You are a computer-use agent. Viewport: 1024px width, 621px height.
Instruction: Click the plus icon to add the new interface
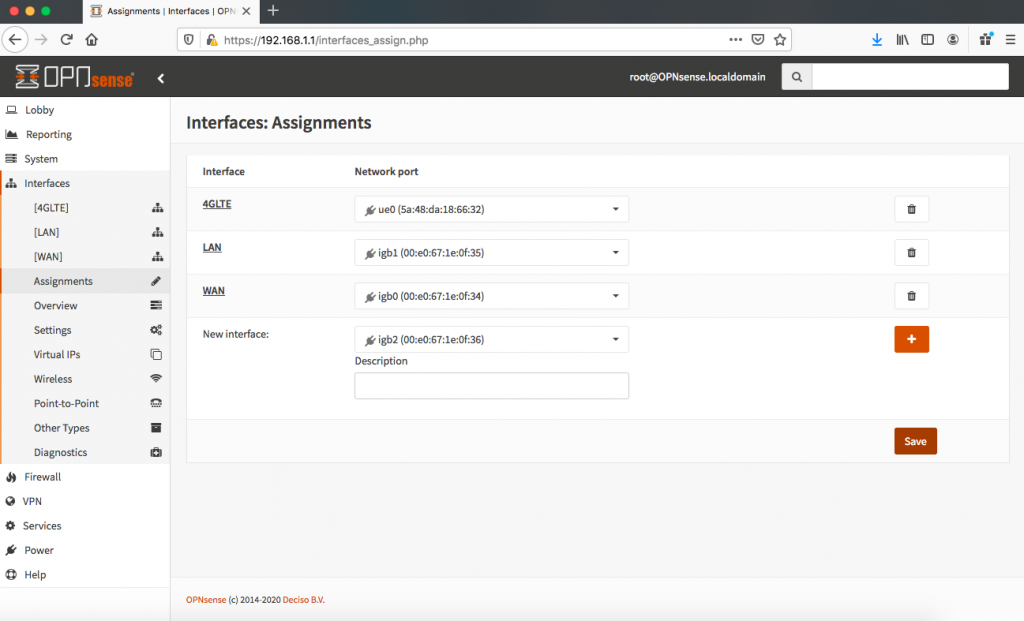pyautogui.click(x=911, y=339)
